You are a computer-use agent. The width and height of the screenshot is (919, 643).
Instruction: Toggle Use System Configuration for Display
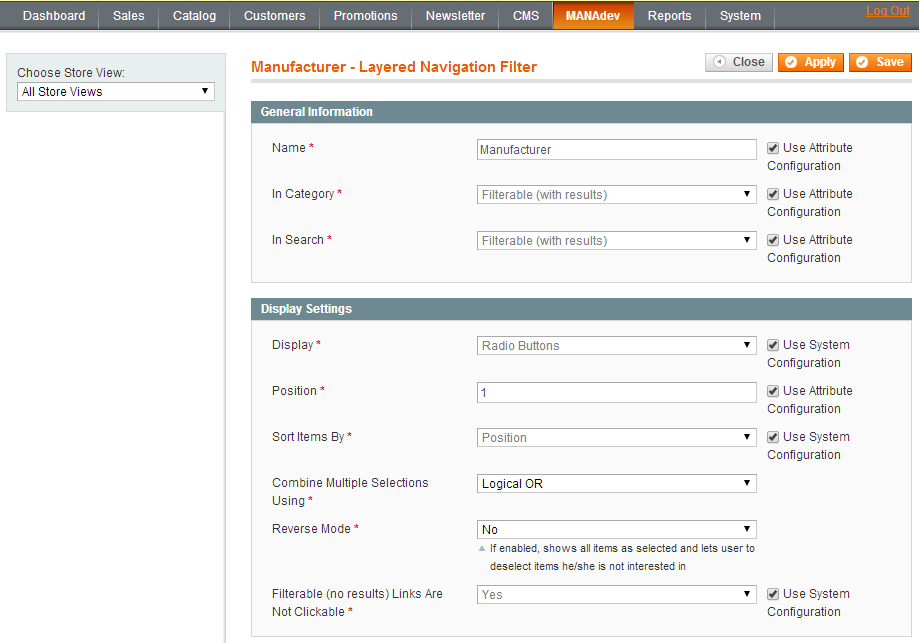pos(773,345)
